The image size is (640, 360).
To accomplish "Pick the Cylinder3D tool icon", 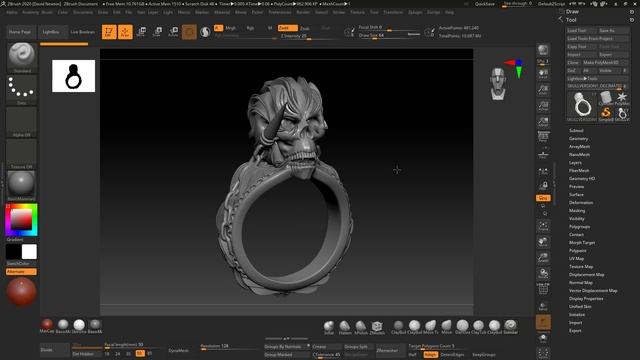I will coord(606,98).
